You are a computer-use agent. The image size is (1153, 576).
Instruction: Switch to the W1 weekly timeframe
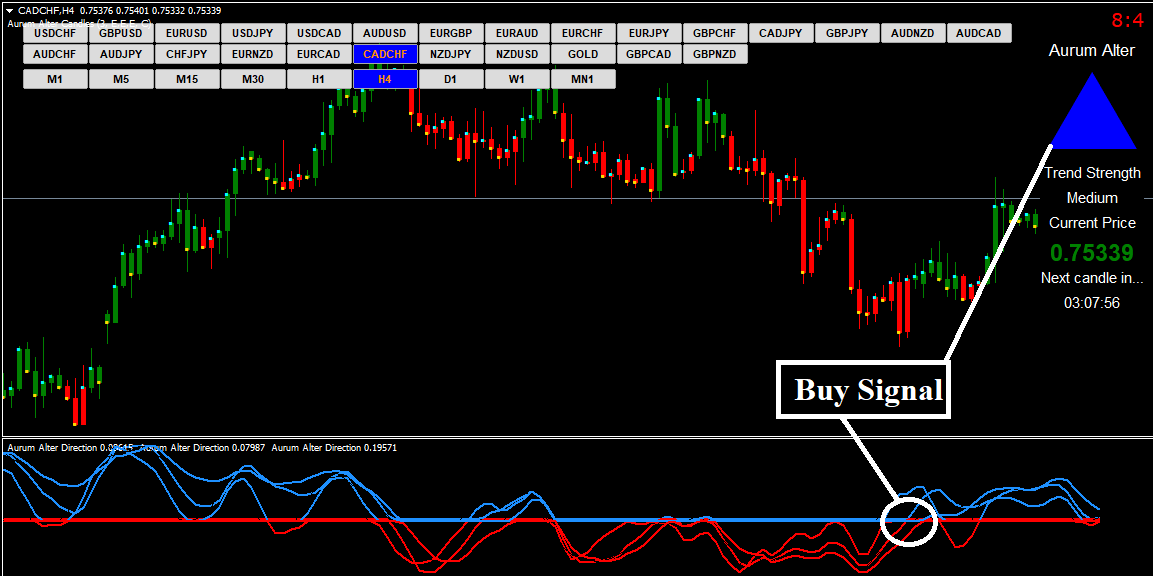click(x=517, y=79)
